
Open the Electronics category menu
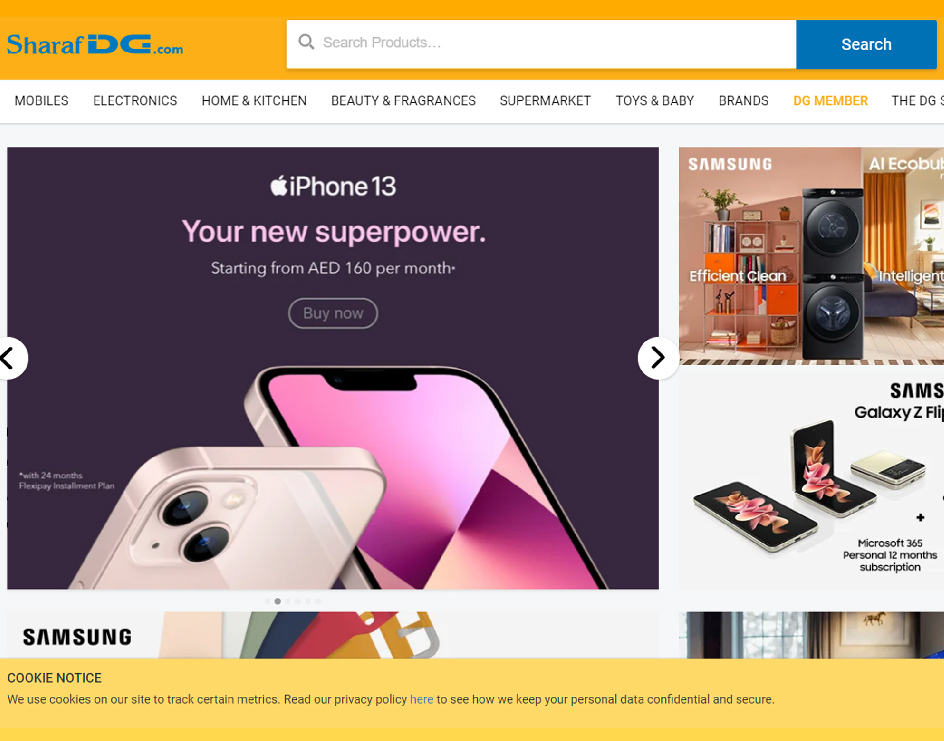point(135,101)
